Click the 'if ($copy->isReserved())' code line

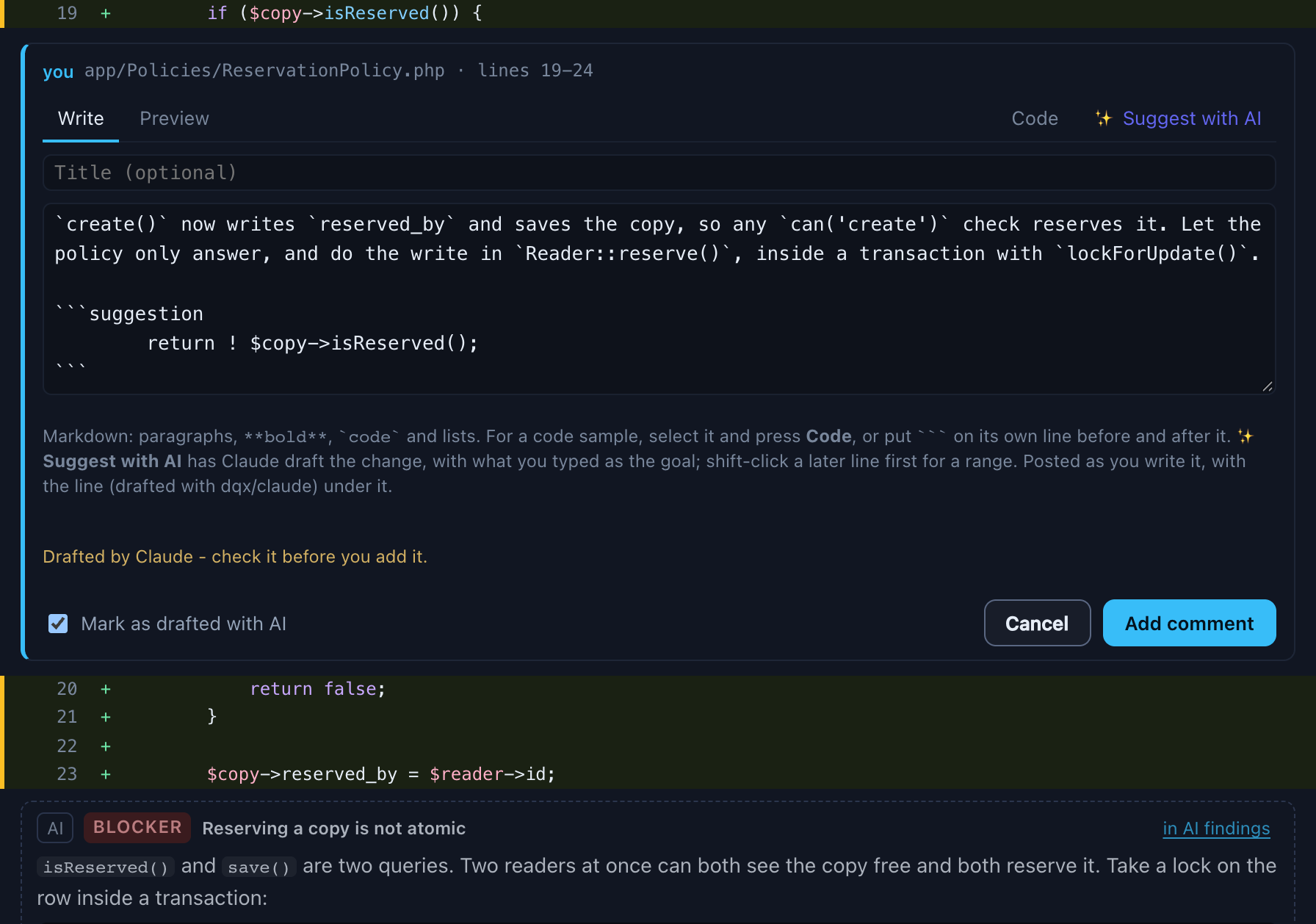point(344,13)
